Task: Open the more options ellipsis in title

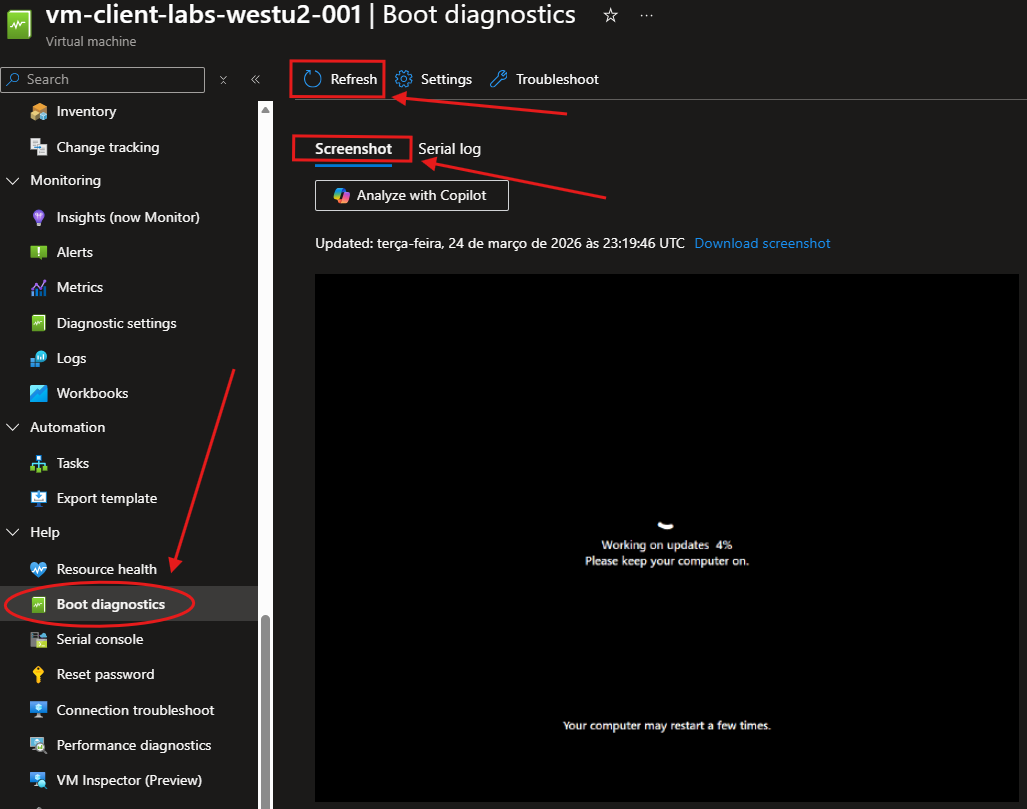Action: tap(647, 15)
